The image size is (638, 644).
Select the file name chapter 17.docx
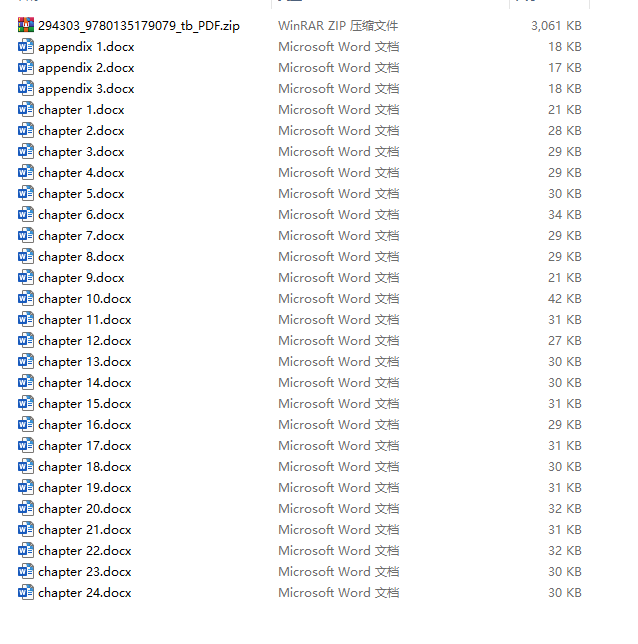coord(85,446)
